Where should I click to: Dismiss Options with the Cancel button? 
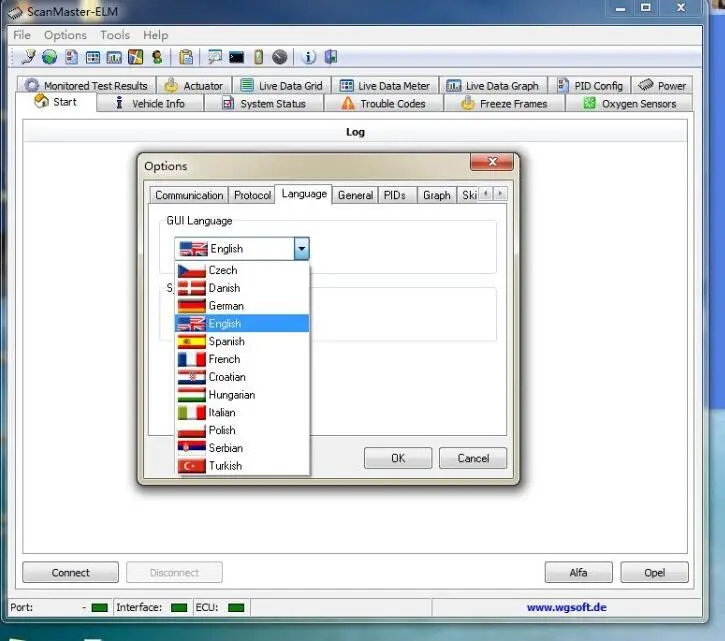coord(473,458)
